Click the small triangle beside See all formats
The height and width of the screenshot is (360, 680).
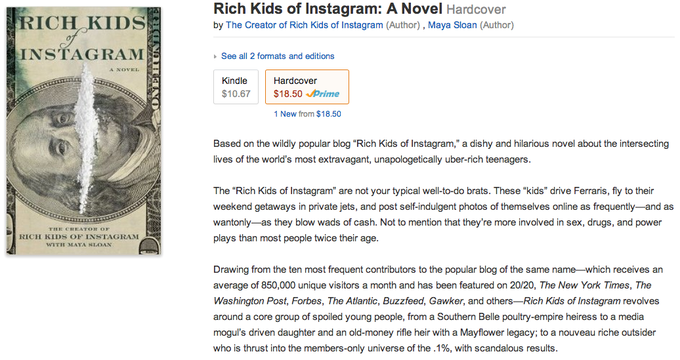215,56
